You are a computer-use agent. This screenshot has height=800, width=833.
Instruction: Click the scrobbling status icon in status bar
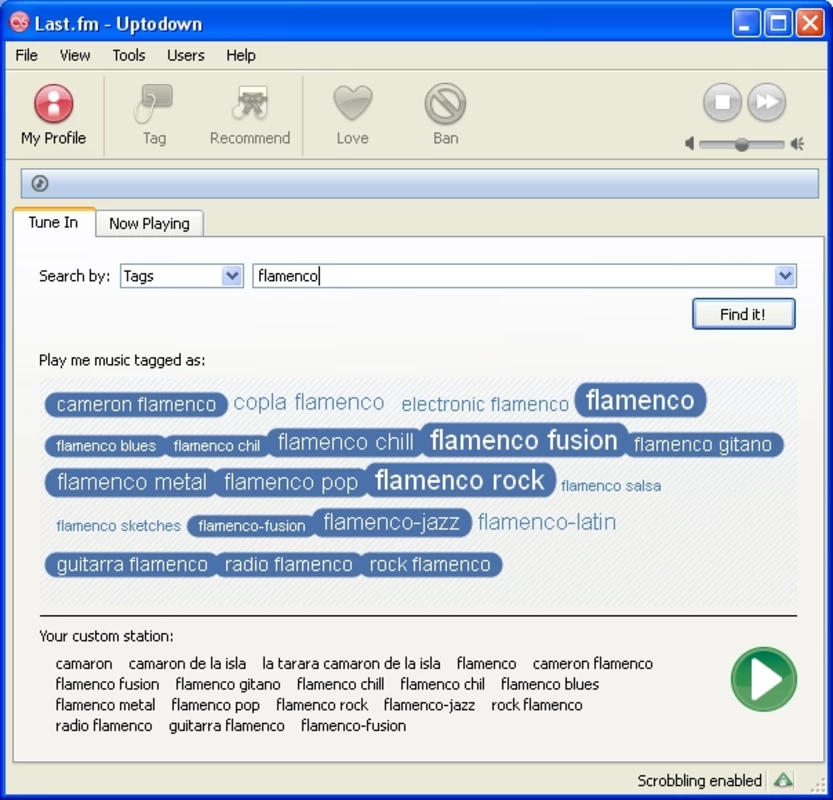point(783,780)
